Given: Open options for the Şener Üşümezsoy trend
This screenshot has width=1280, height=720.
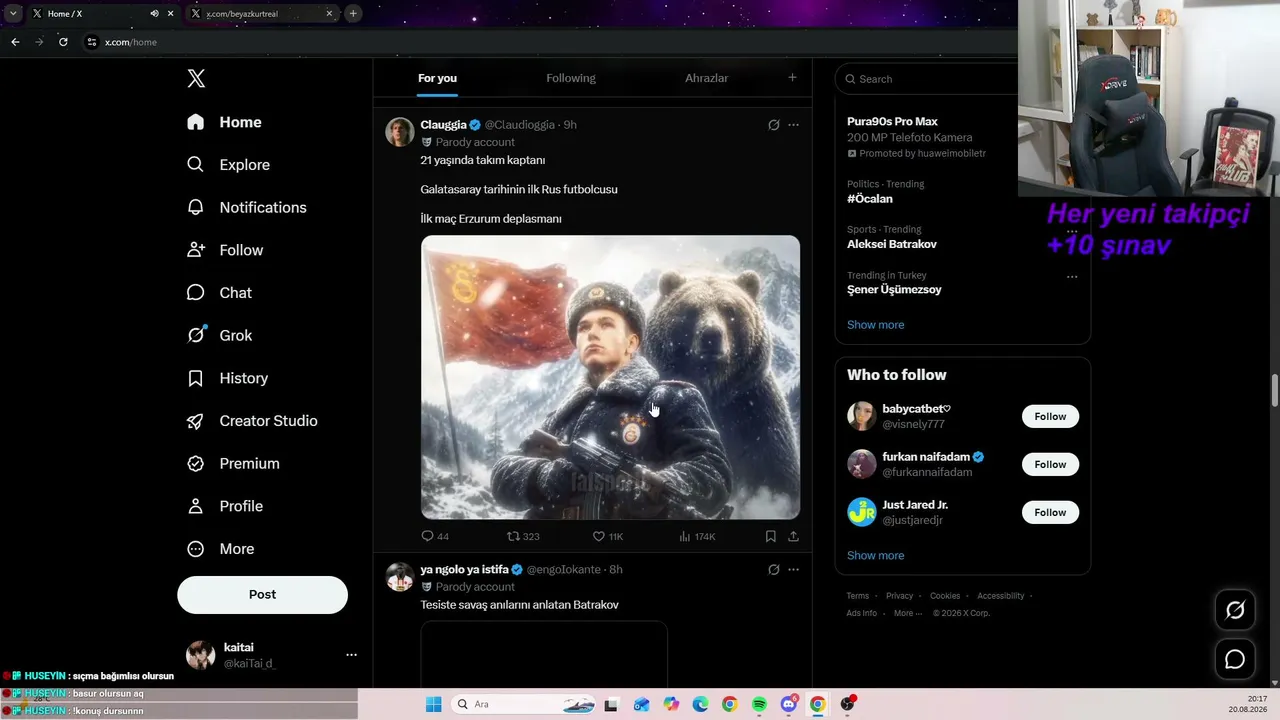Looking at the screenshot, I should tap(1072, 276).
